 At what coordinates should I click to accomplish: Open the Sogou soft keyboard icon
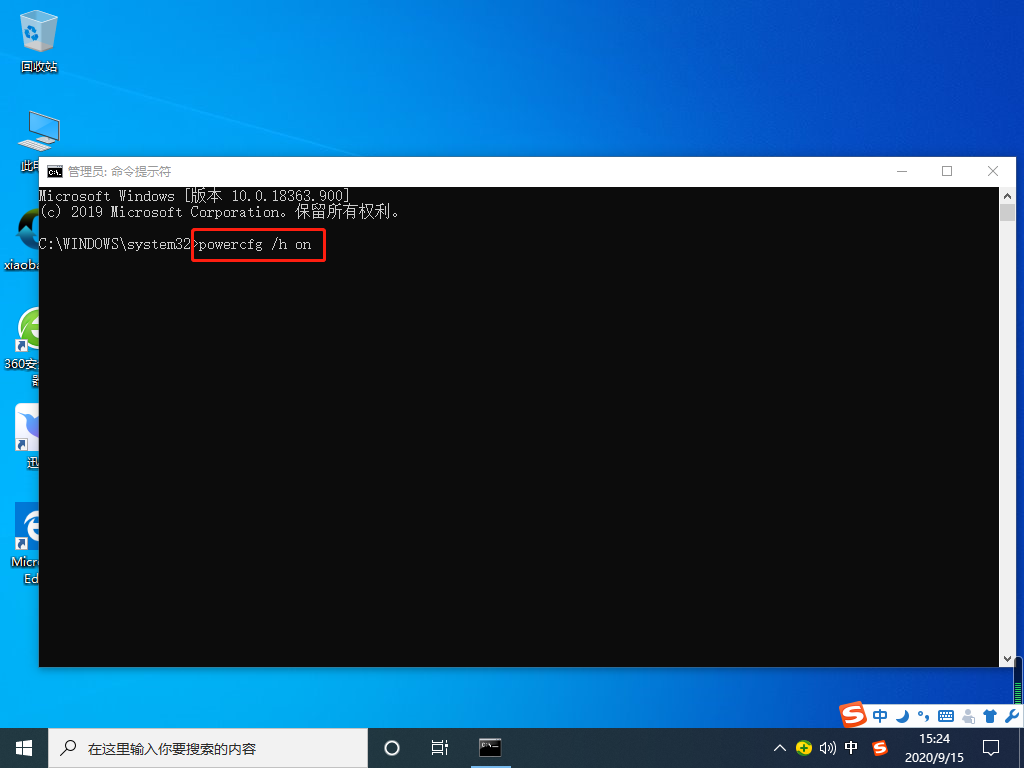click(x=944, y=716)
